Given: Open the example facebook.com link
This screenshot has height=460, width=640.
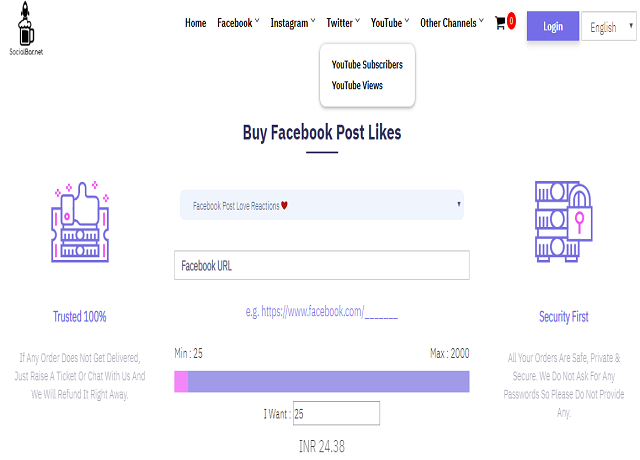Looking at the screenshot, I should click(x=322, y=312).
